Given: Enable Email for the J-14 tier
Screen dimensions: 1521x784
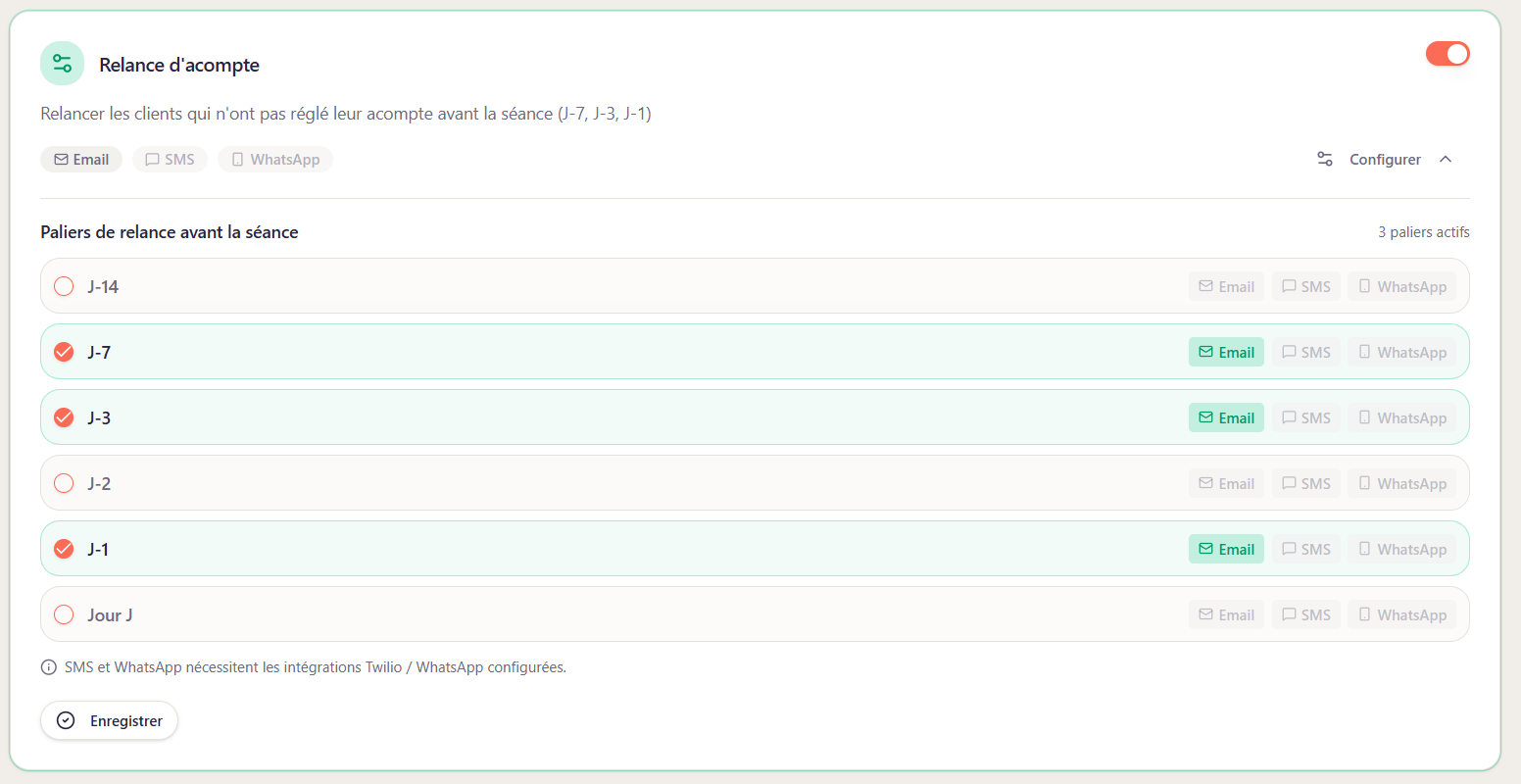Looking at the screenshot, I should [1226, 286].
